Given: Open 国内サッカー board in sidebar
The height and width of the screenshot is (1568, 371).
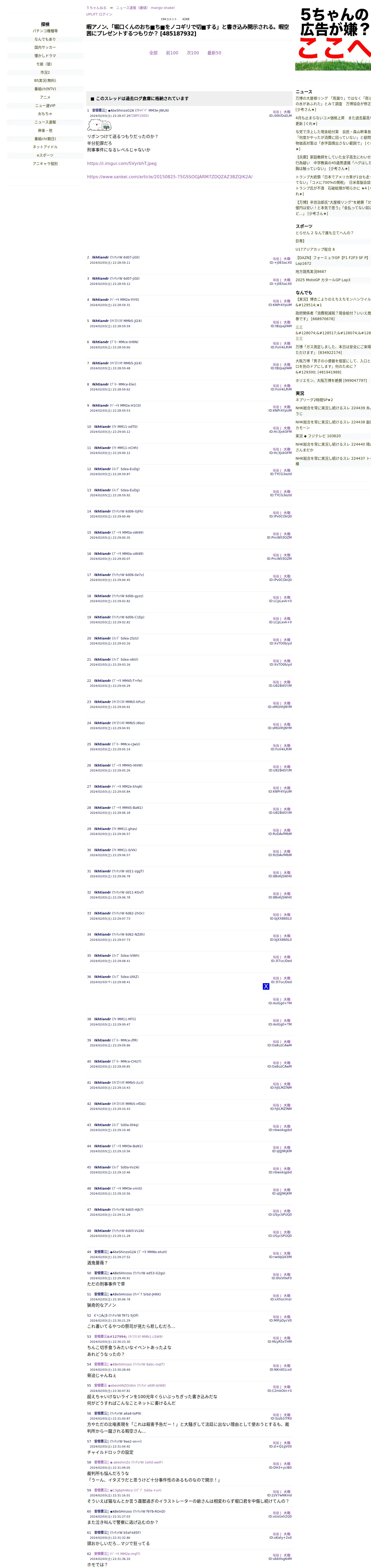Looking at the screenshot, I should click(45, 48).
